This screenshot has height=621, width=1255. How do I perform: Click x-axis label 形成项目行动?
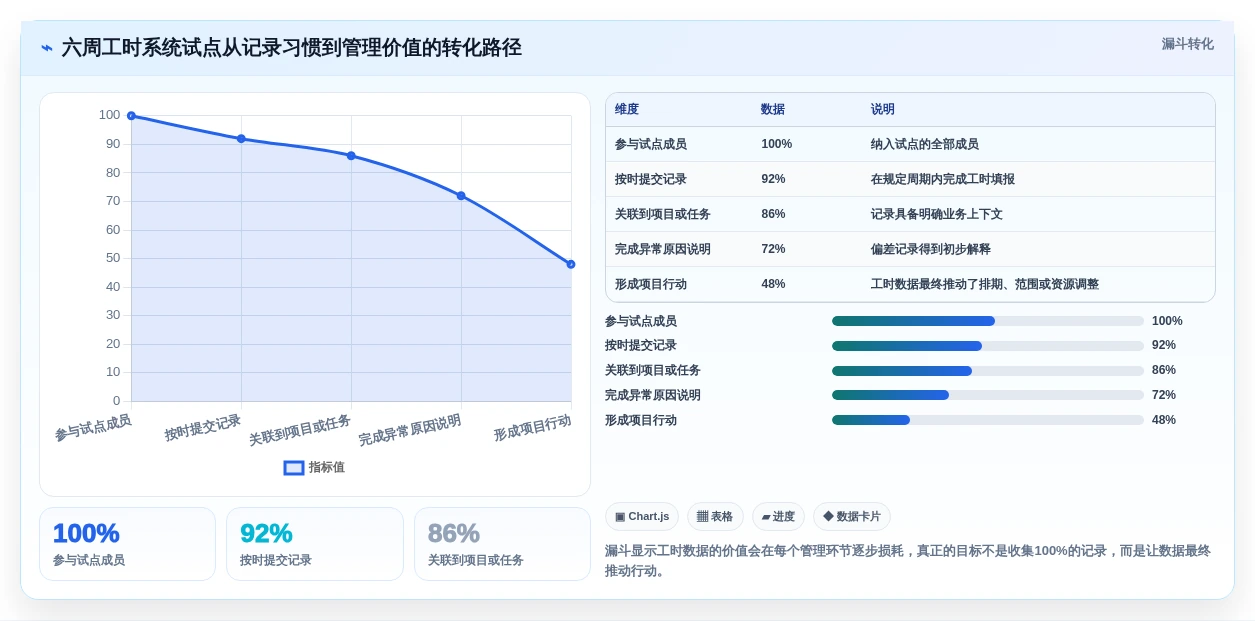(533, 428)
